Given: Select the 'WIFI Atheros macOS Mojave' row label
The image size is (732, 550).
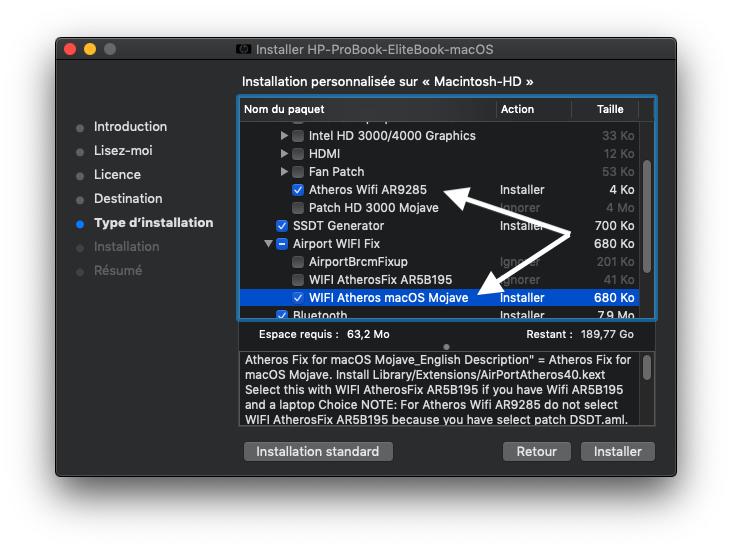Looking at the screenshot, I should coord(388,298).
